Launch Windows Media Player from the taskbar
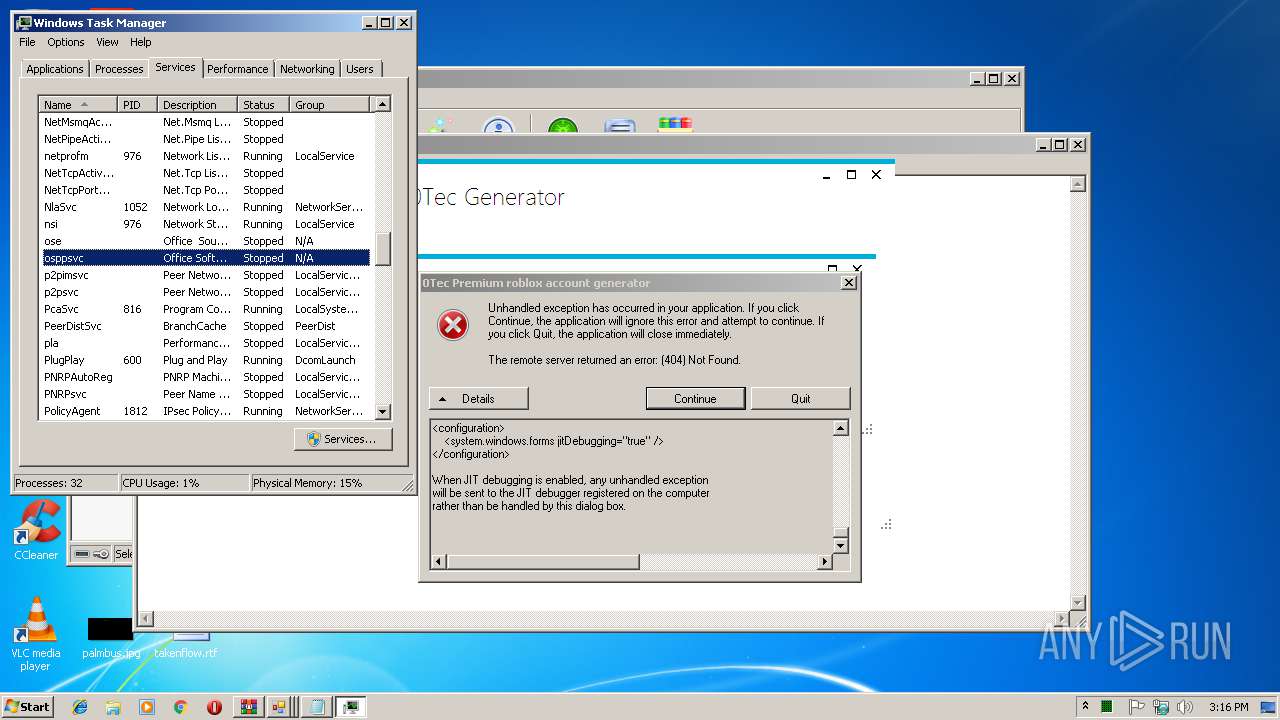The image size is (1280, 720). click(x=147, y=707)
